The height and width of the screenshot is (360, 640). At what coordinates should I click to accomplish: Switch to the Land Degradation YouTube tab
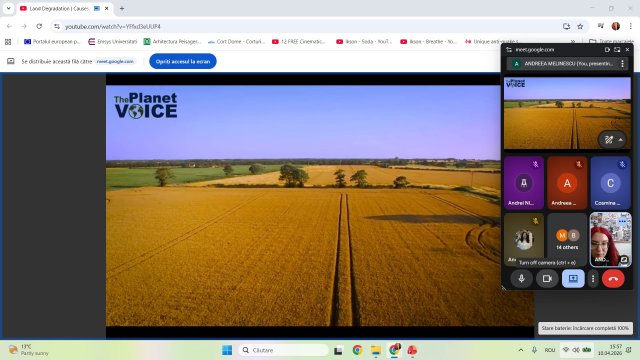59,9
